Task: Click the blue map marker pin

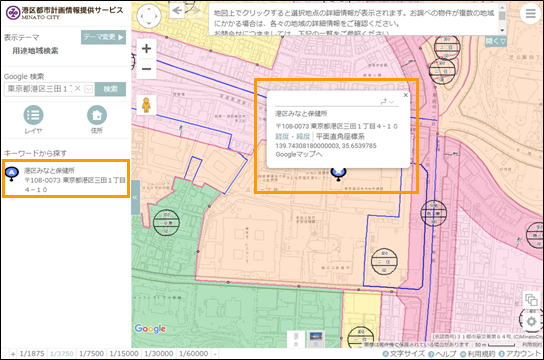Action: (x=338, y=173)
